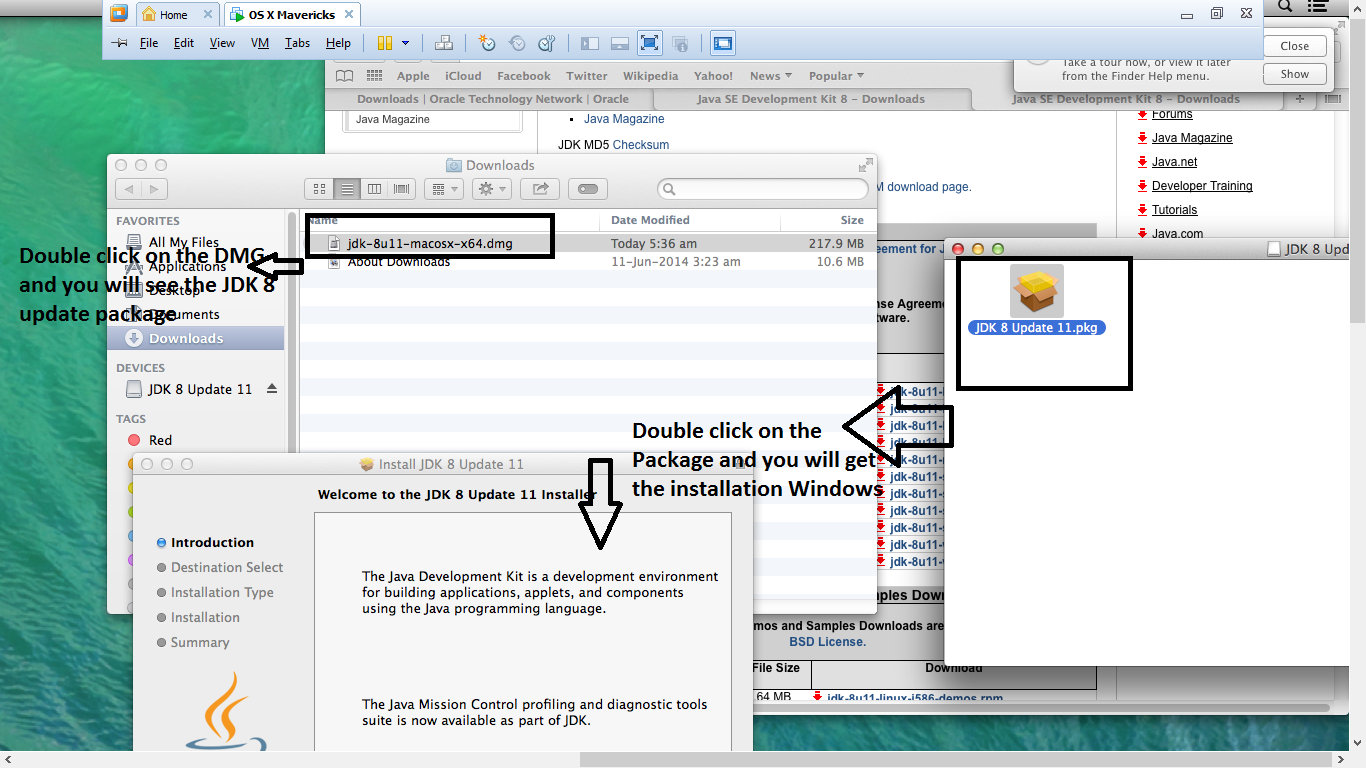This screenshot has width=1366, height=768.
Task: Open the VMware View menu
Action: pyautogui.click(x=222, y=43)
